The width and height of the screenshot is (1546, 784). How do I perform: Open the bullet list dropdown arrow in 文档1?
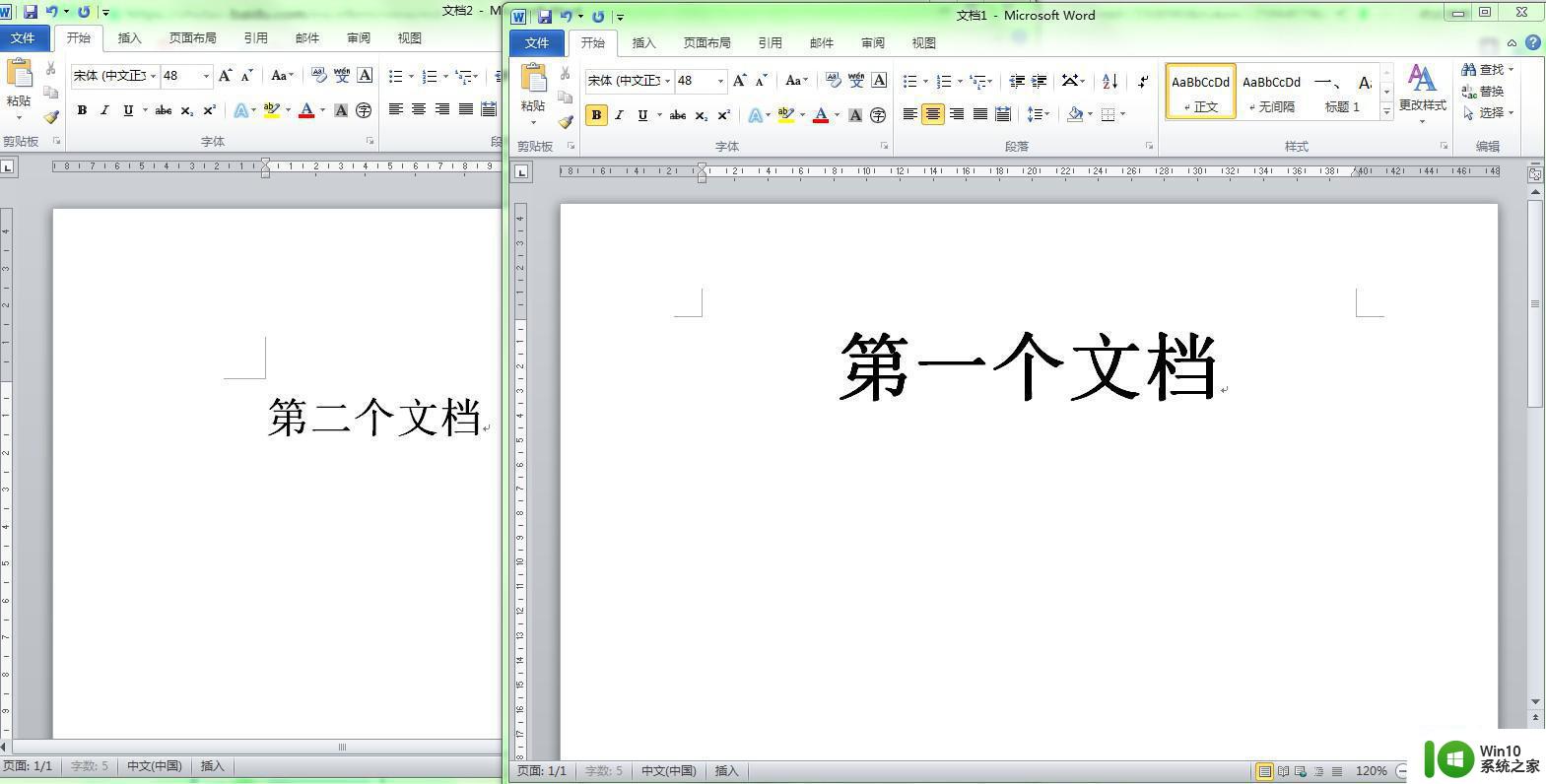pyautogui.click(x=925, y=81)
